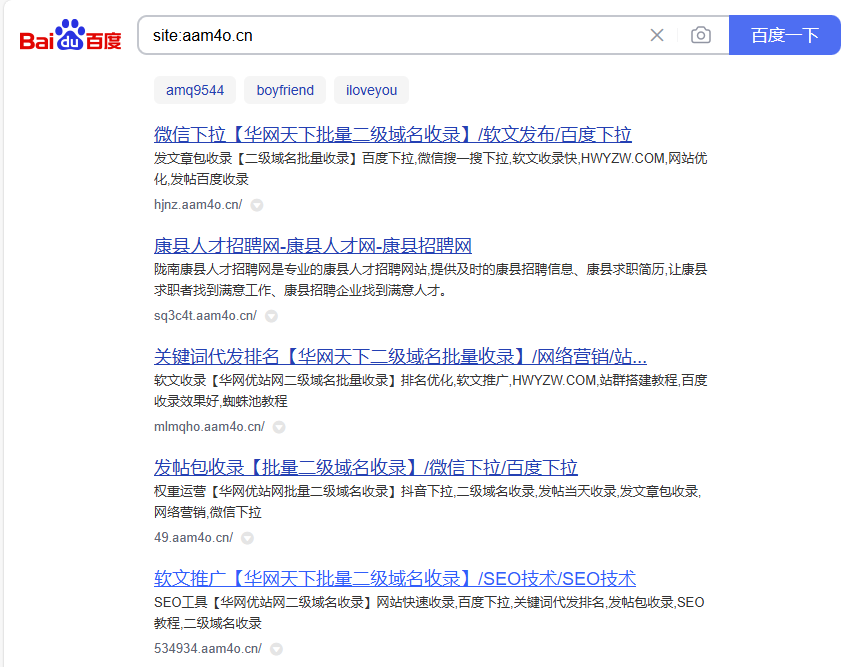This screenshot has width=851, height=667.
Task: Click the URL text 49.aam4o.cn/
Action: 194,538
